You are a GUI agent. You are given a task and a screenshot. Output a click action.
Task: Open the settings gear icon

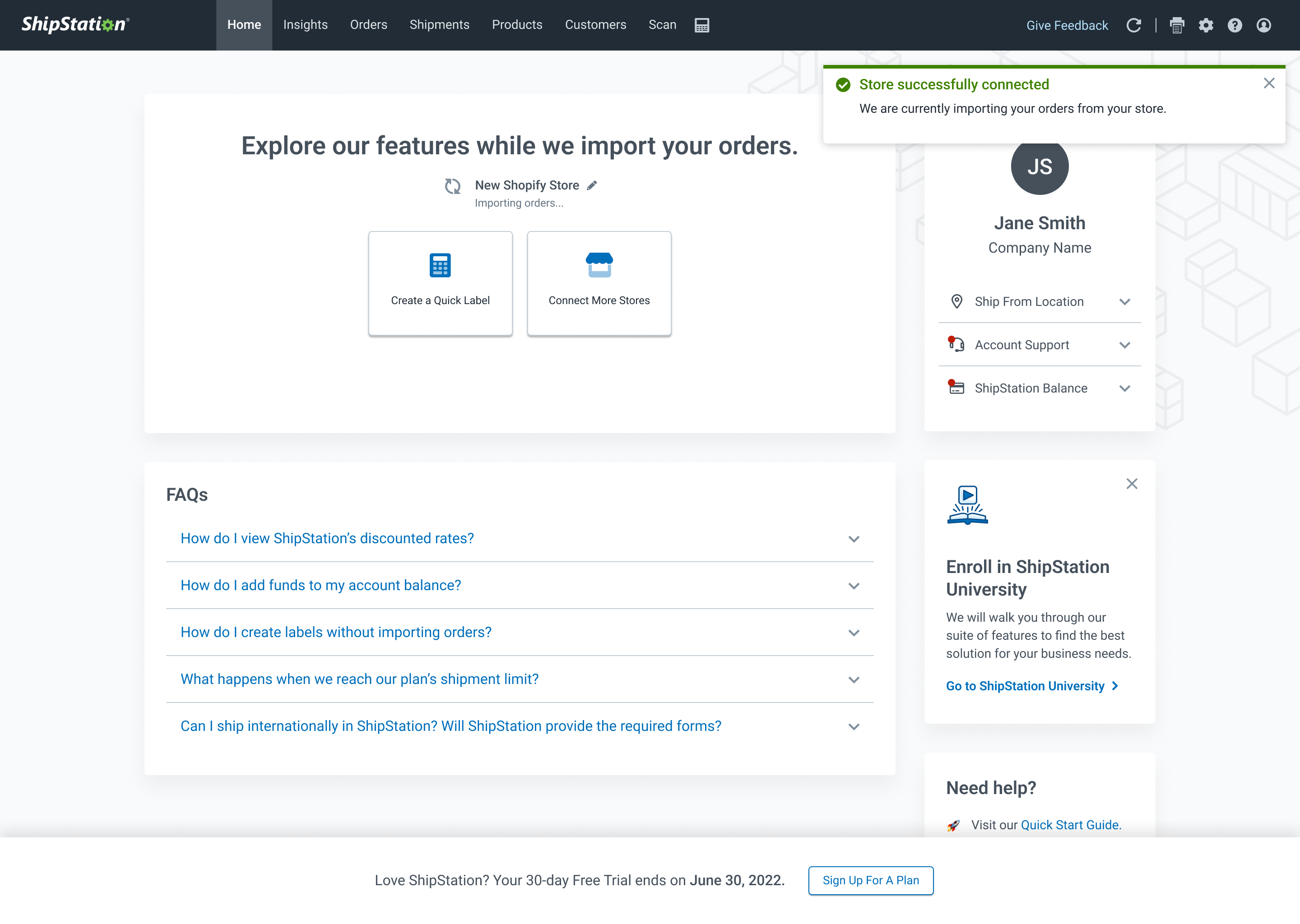pos(1206,25)
